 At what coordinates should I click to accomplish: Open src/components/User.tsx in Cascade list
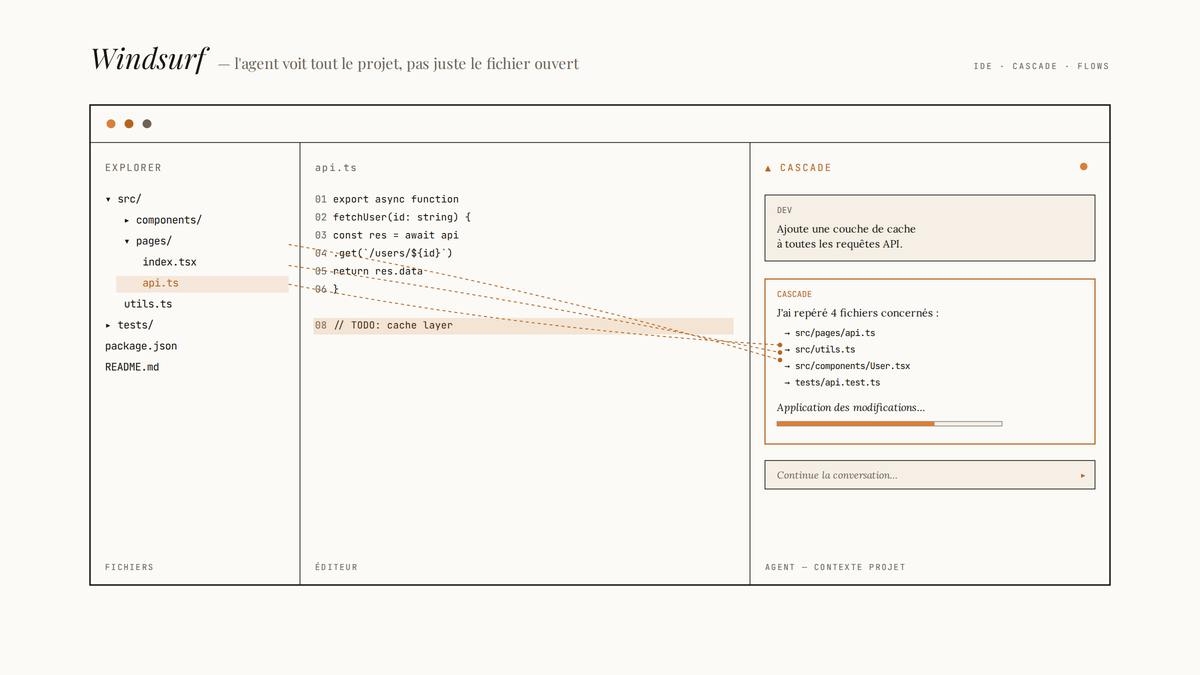(847, 366)
